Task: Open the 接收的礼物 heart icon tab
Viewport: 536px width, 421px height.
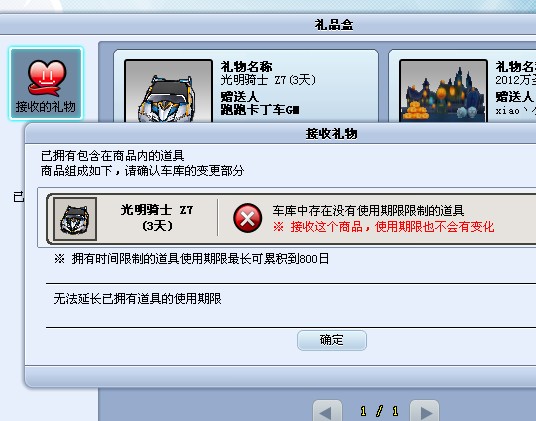Action: [x=46, y=84]
